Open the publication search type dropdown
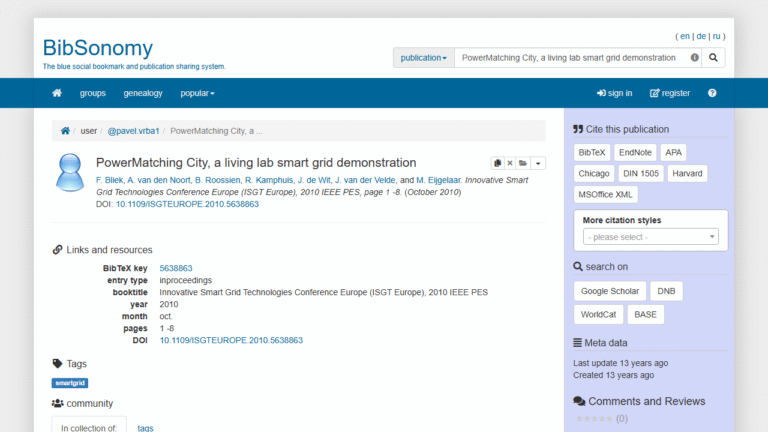Screen dimensions: 768x432 tap(423, 58)
